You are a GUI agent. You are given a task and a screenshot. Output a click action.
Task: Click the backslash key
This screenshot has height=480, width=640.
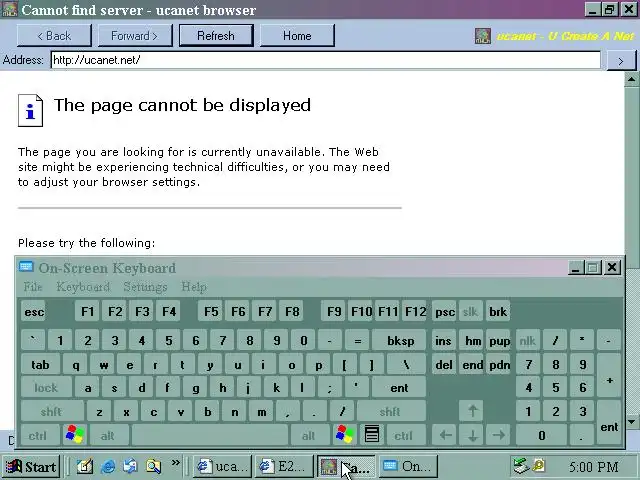[406, 364]
